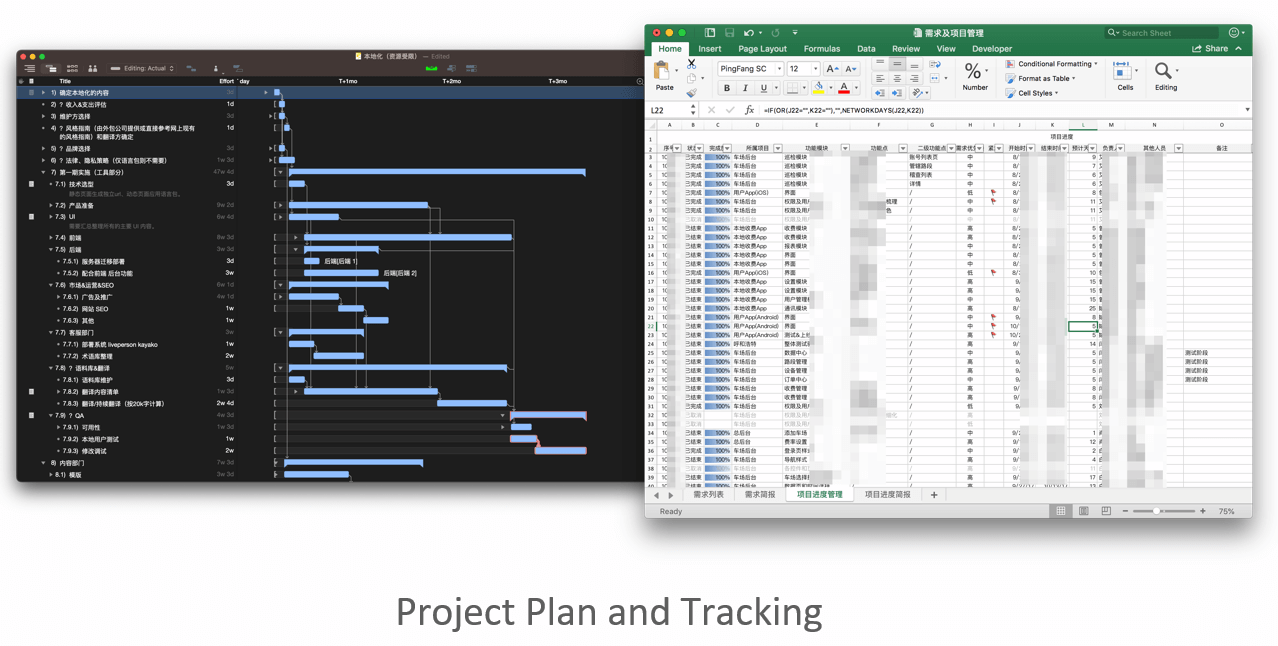Click the Format Painter brush icon
This screenshot has width=1278, height=646.
pos(691,93)
